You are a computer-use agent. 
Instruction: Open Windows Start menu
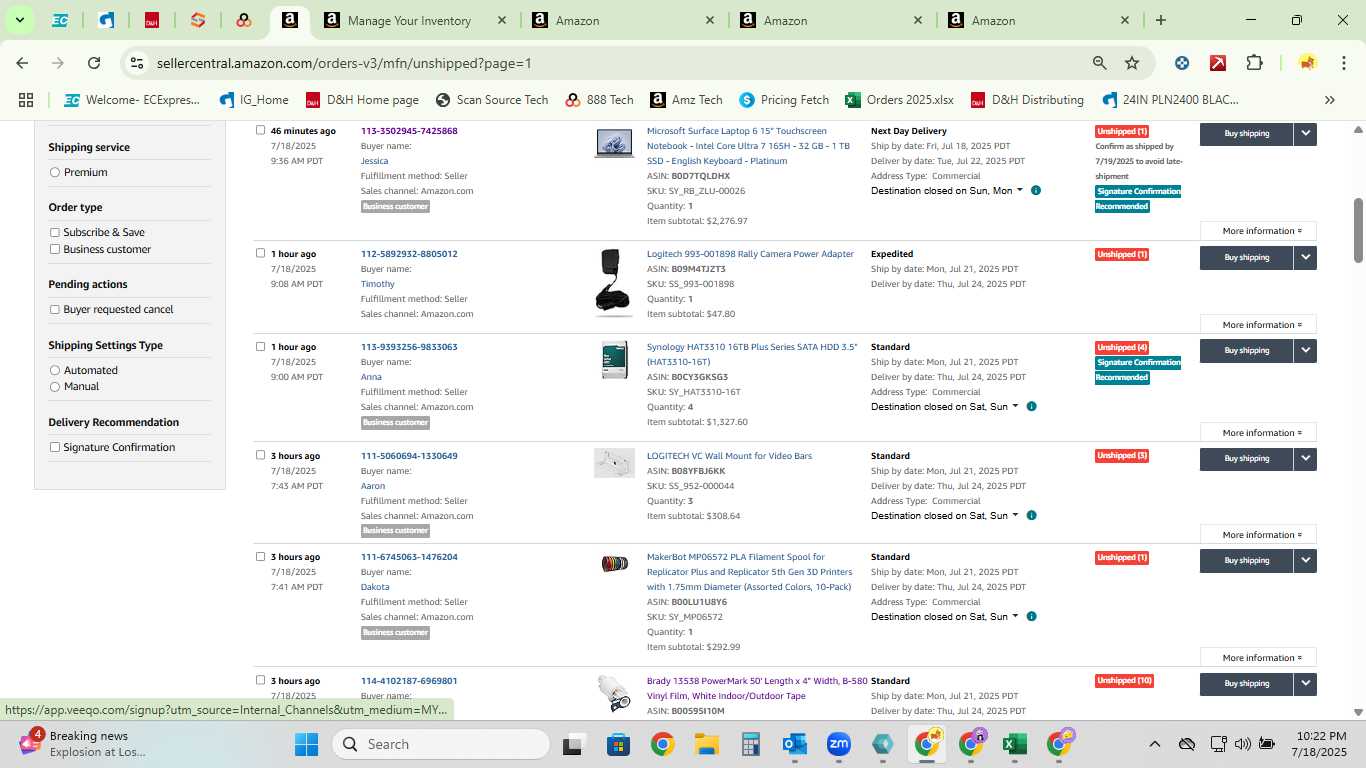(306, 744)
